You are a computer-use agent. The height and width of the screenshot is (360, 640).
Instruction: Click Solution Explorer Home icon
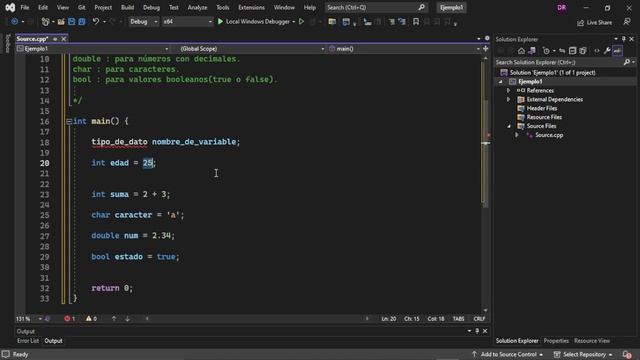click(521, 51)
